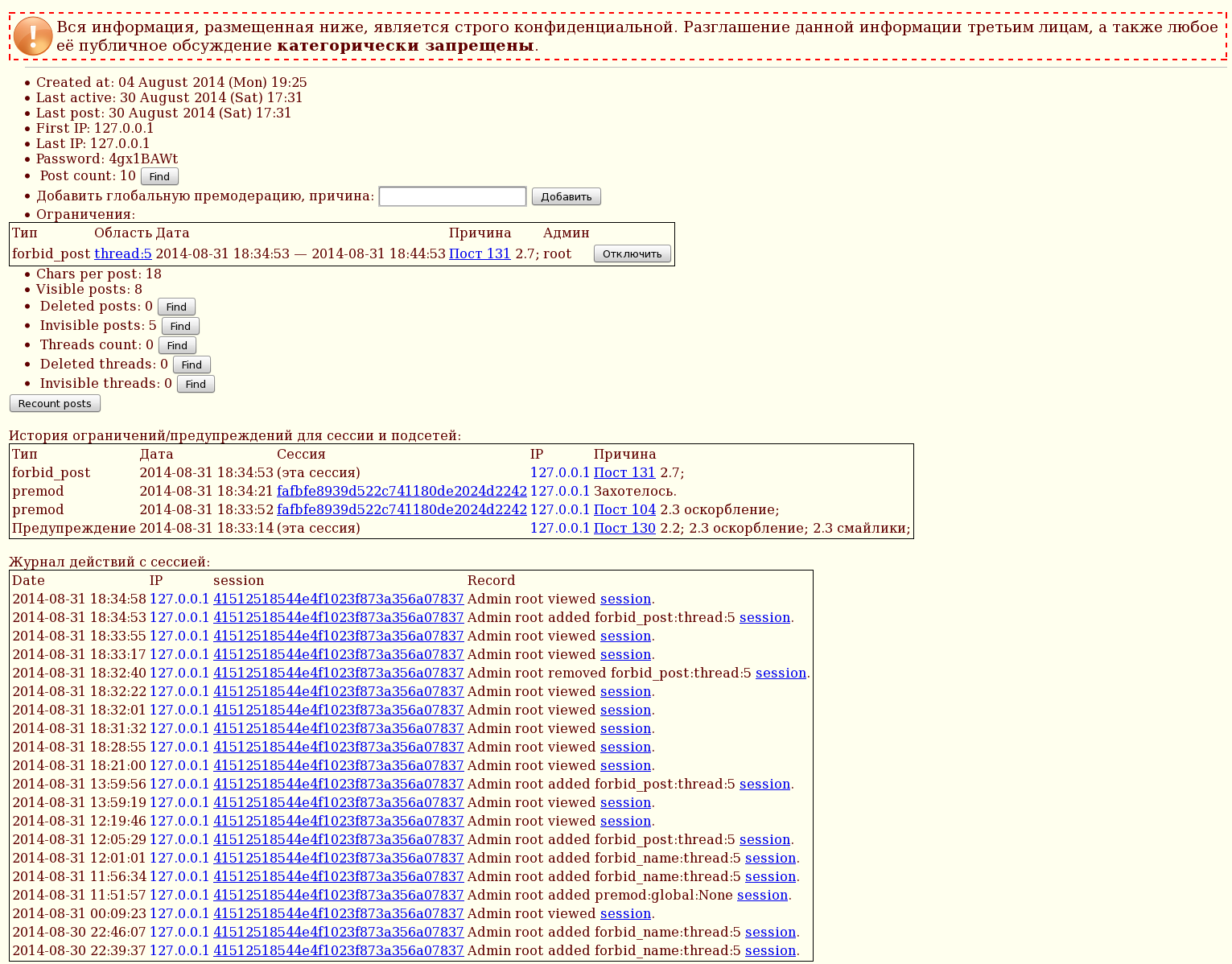
Task: Click the Сессия column header
Action: [301, 454]
